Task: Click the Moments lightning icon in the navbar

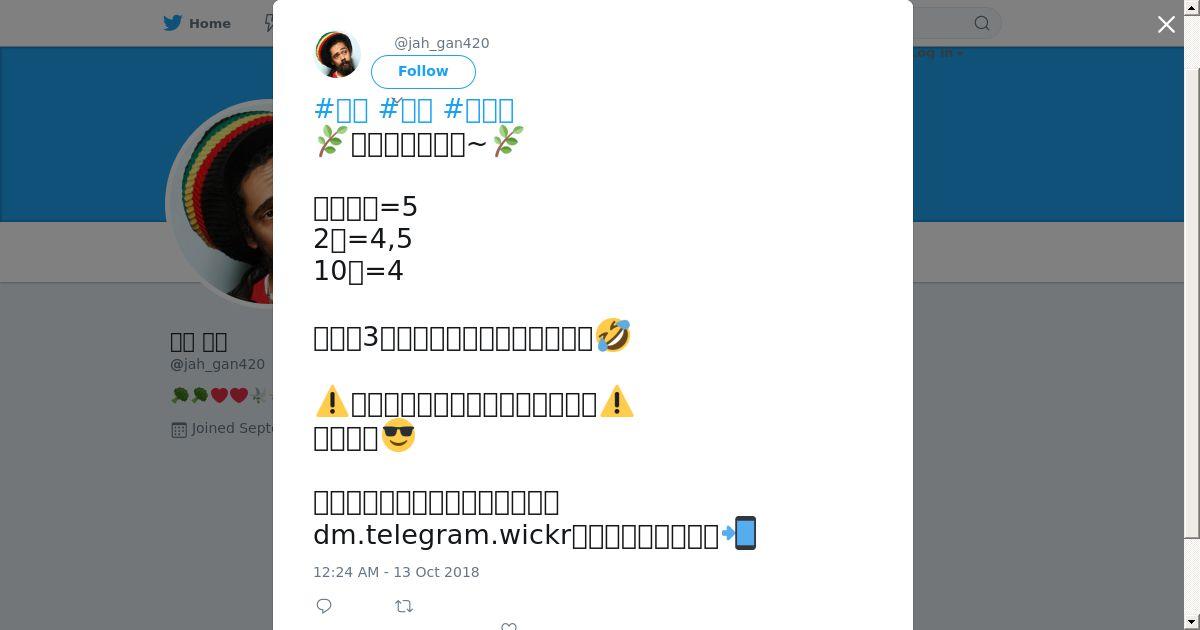Action: (269, 23)
